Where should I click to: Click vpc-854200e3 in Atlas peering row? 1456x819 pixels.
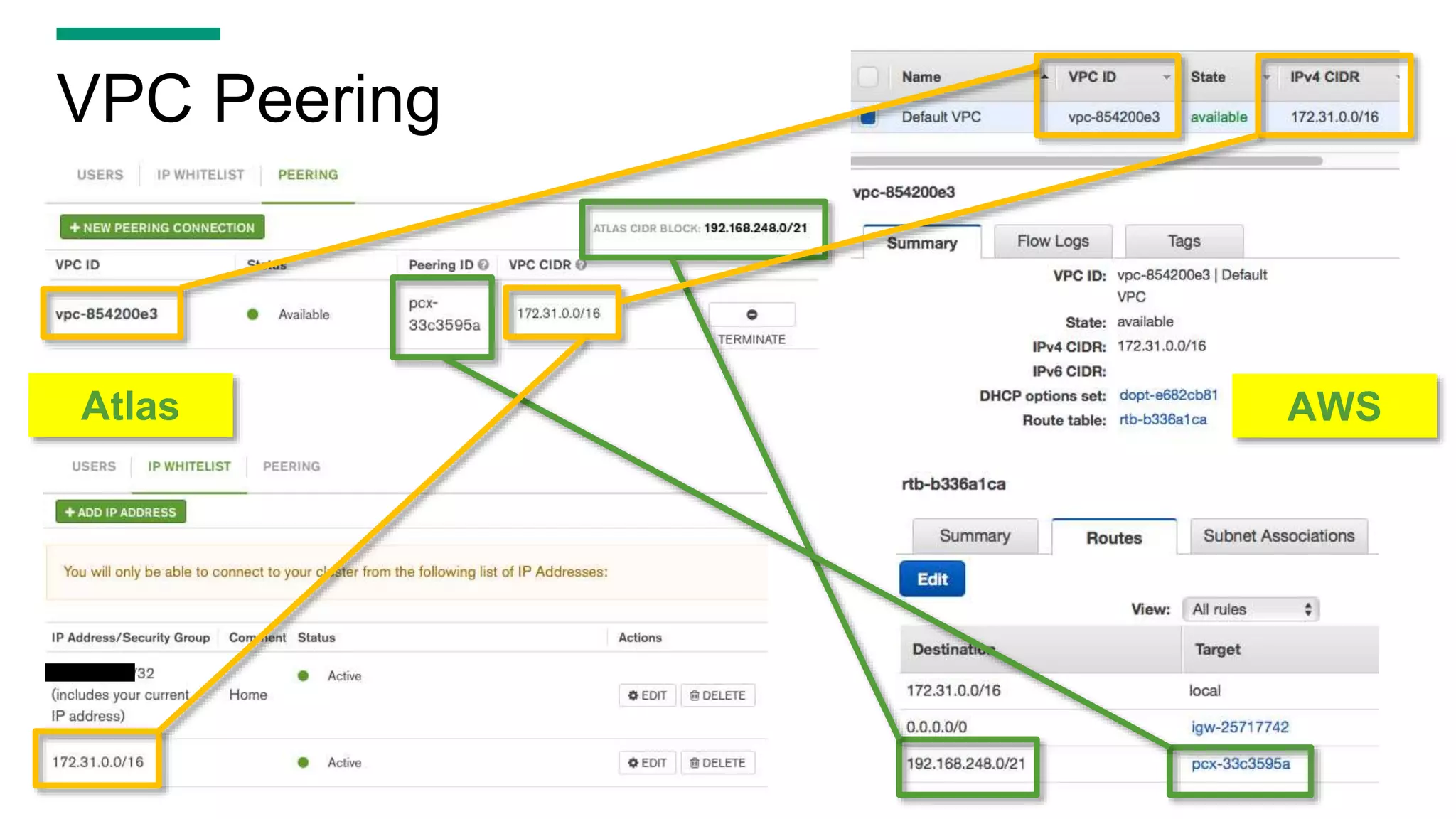point(107,314)
